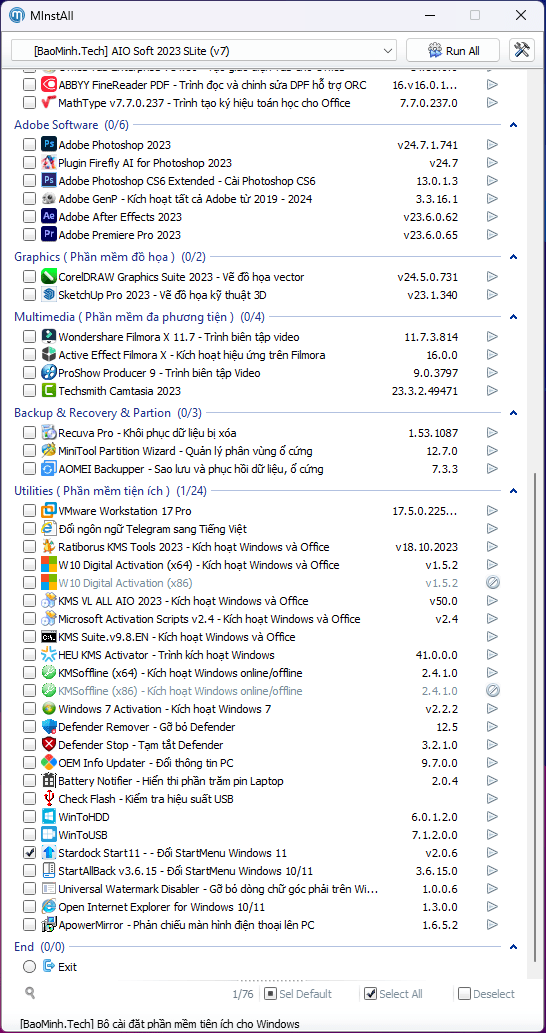Run WinToUSB using its play arrow
Image resolution: width=546 pixels, height=1033 pixels.
coord(492,835)
